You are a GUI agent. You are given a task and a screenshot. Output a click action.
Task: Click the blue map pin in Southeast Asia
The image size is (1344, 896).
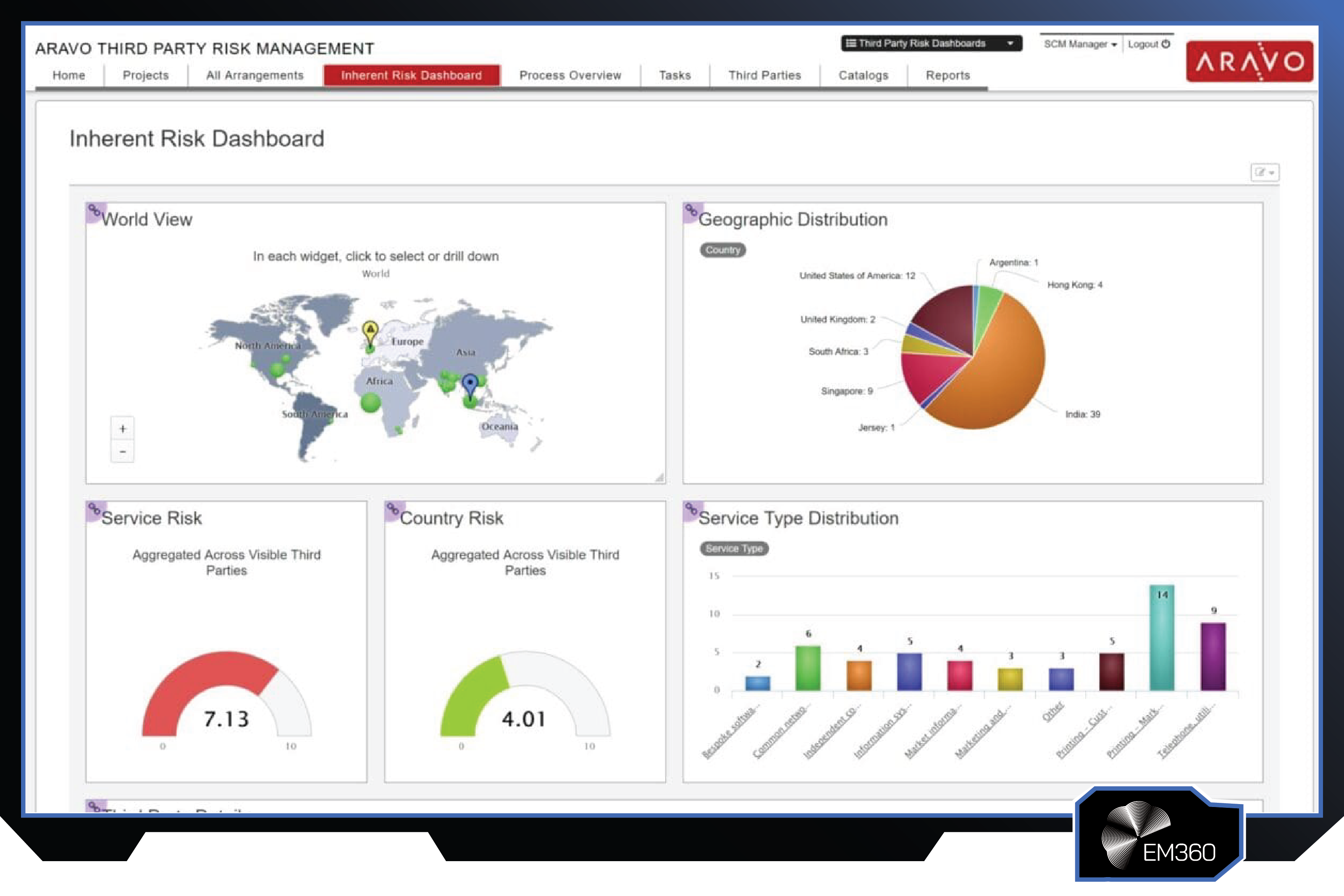(470, 386)
